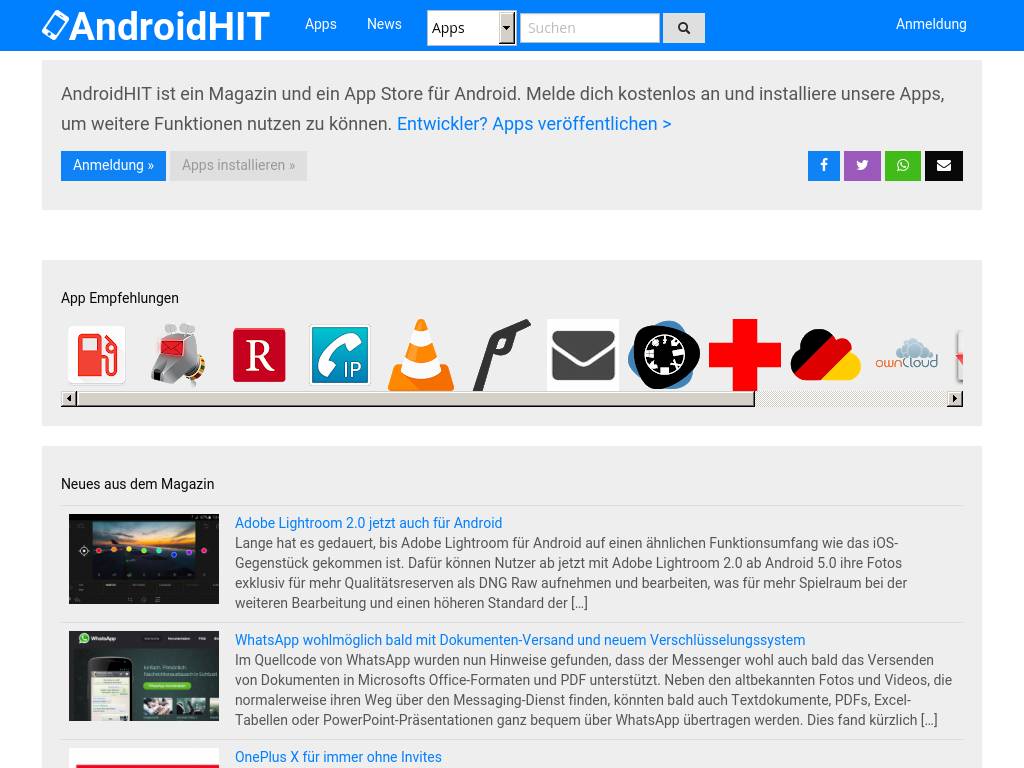
Task: Open the Apps category dropdown
Action: (472, 28)
